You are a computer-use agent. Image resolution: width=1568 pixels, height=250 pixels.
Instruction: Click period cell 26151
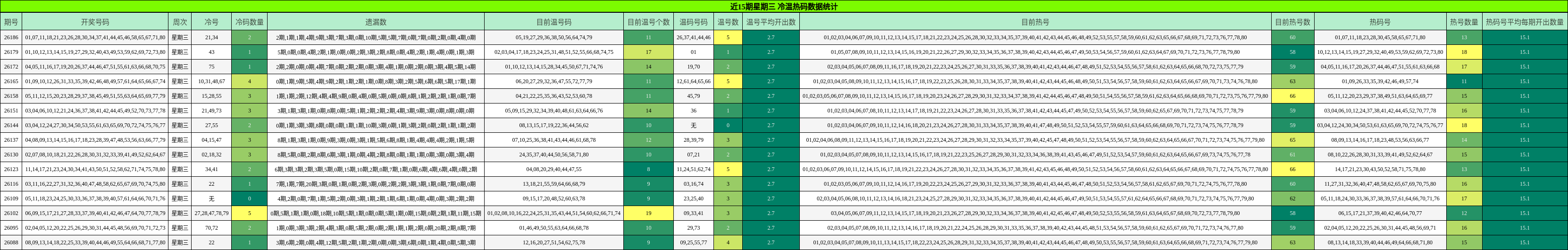tap(11, 111)
